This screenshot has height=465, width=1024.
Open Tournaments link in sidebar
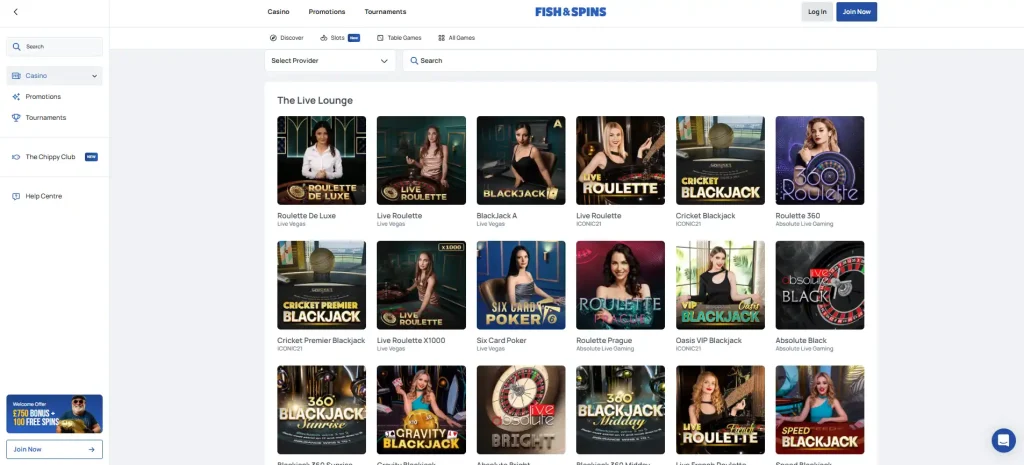[46, 118]
